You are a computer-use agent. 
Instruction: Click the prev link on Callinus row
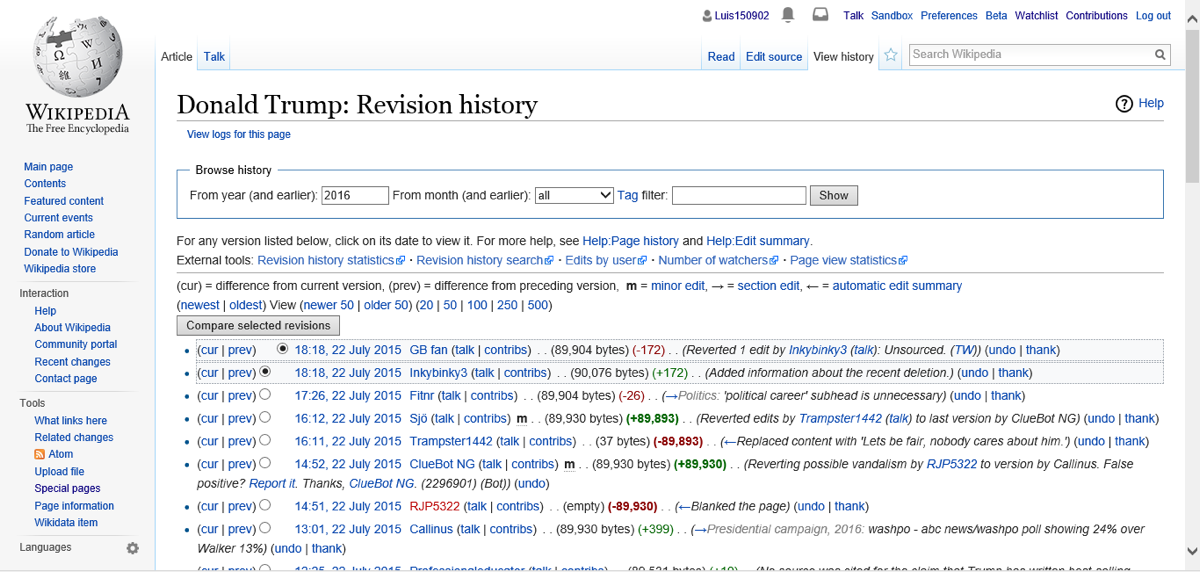click(x=241, y=529)
